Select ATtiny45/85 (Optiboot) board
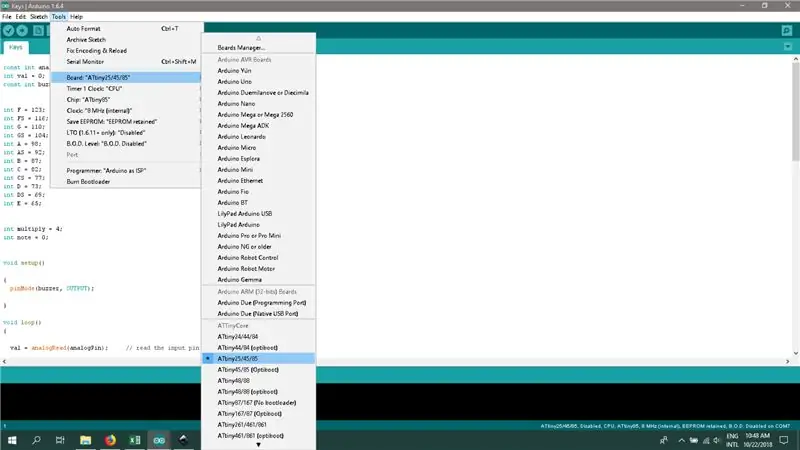This screenshot has height=450, width=800. pos(259,369)
